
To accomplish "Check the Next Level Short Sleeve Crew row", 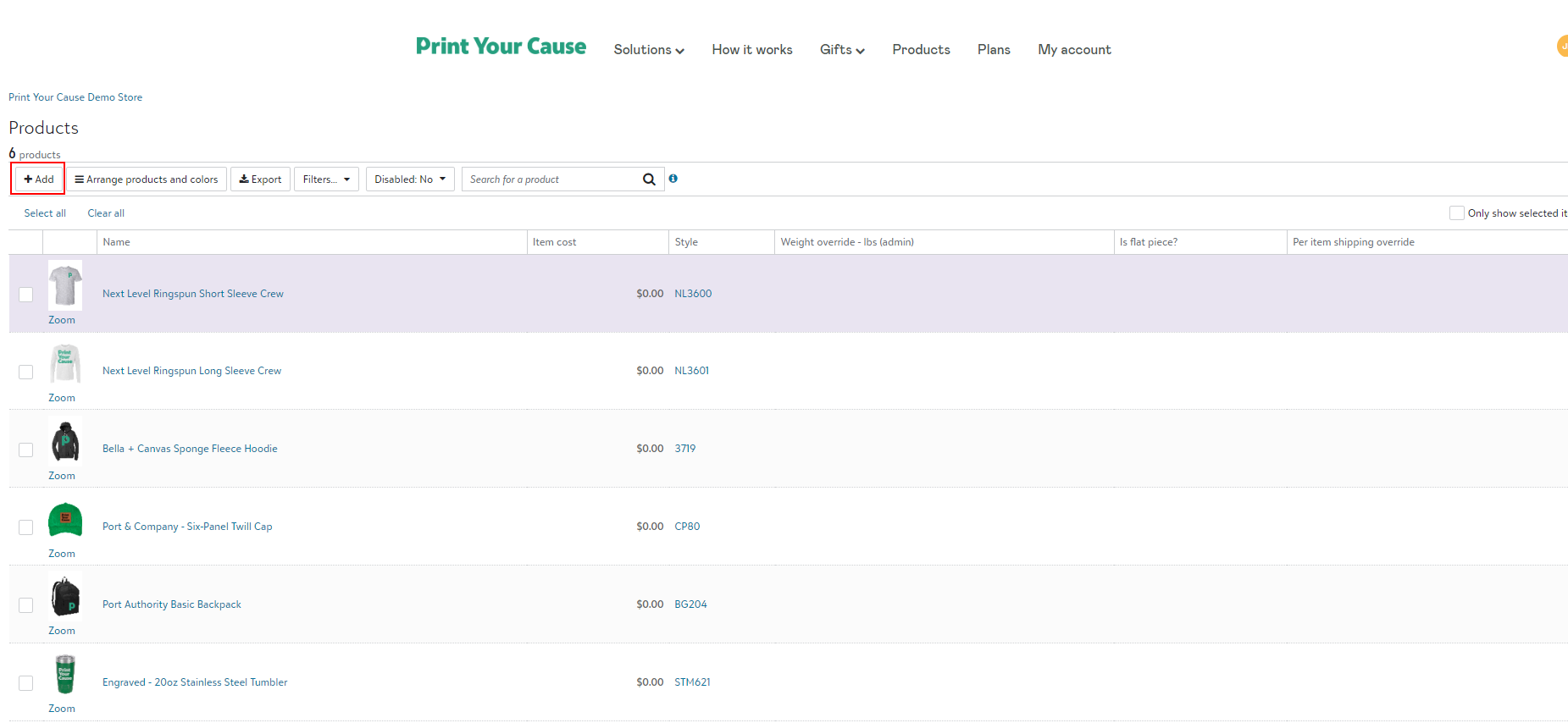I will (x=26, y=295).
